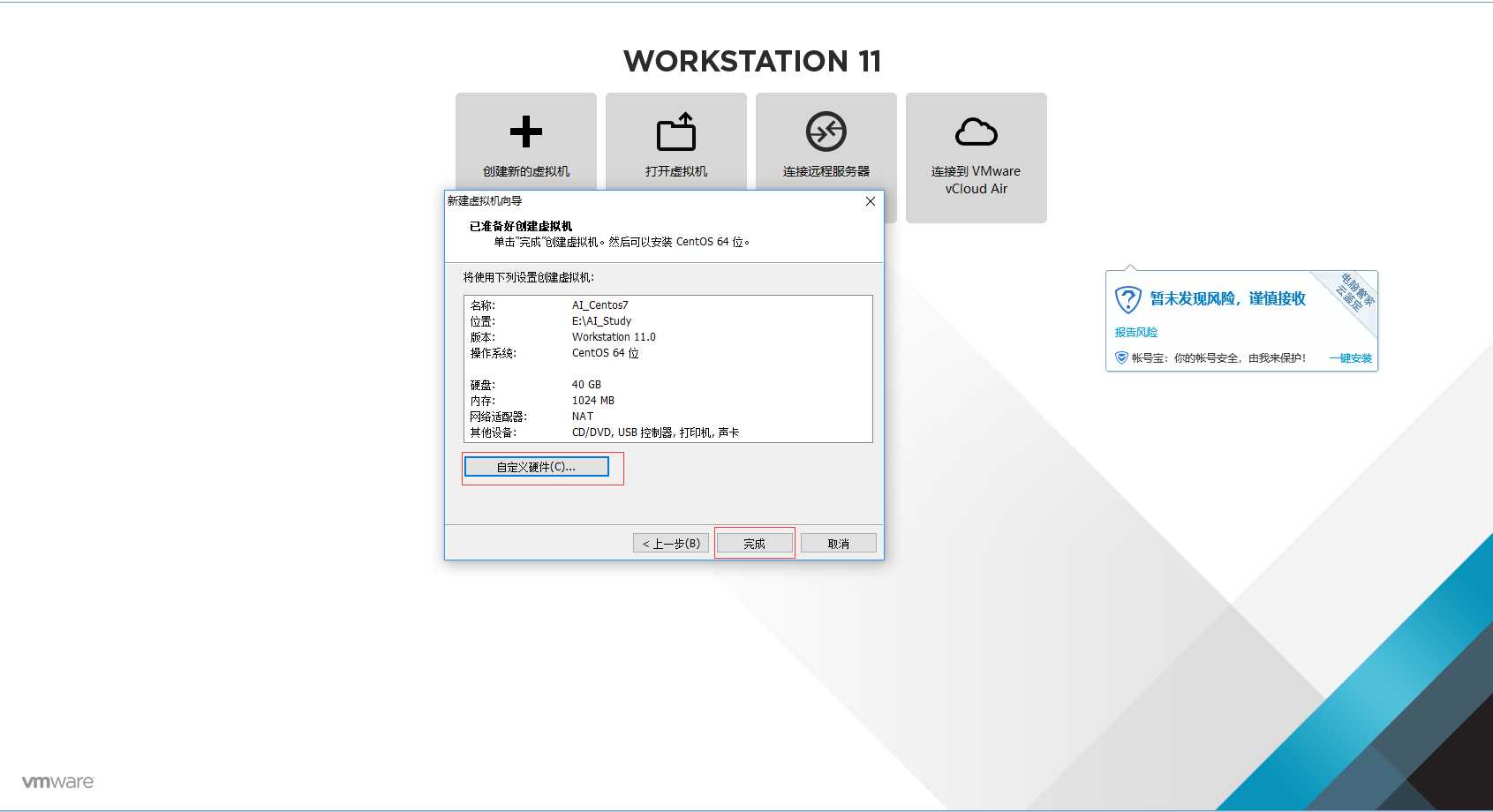Screen dimensions: 1493x812
Task: Click 取消 to cancel the wizard
Action: click(x=839, y=543)
